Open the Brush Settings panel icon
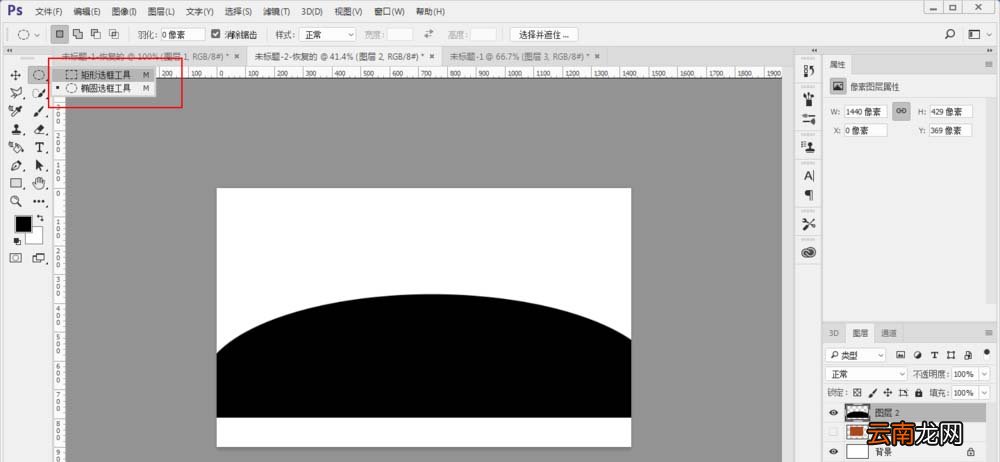The image size is (1000, 462). tap(809, 118)
